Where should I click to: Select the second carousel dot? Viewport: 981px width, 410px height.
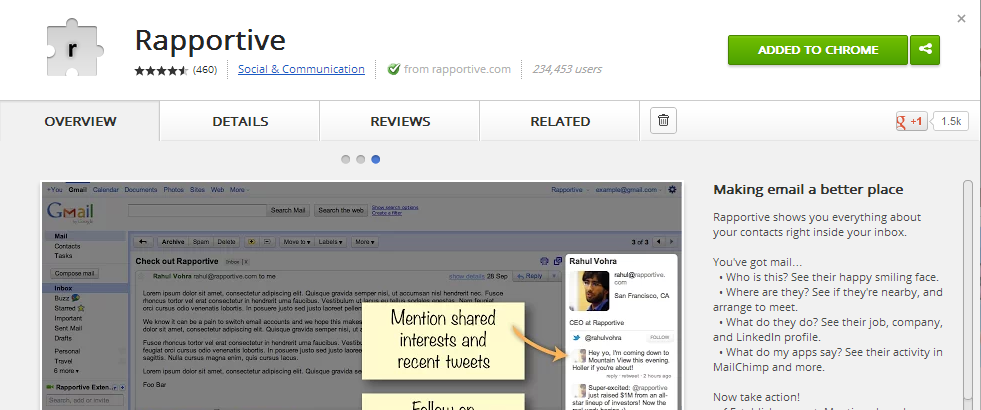coord(360,159)
